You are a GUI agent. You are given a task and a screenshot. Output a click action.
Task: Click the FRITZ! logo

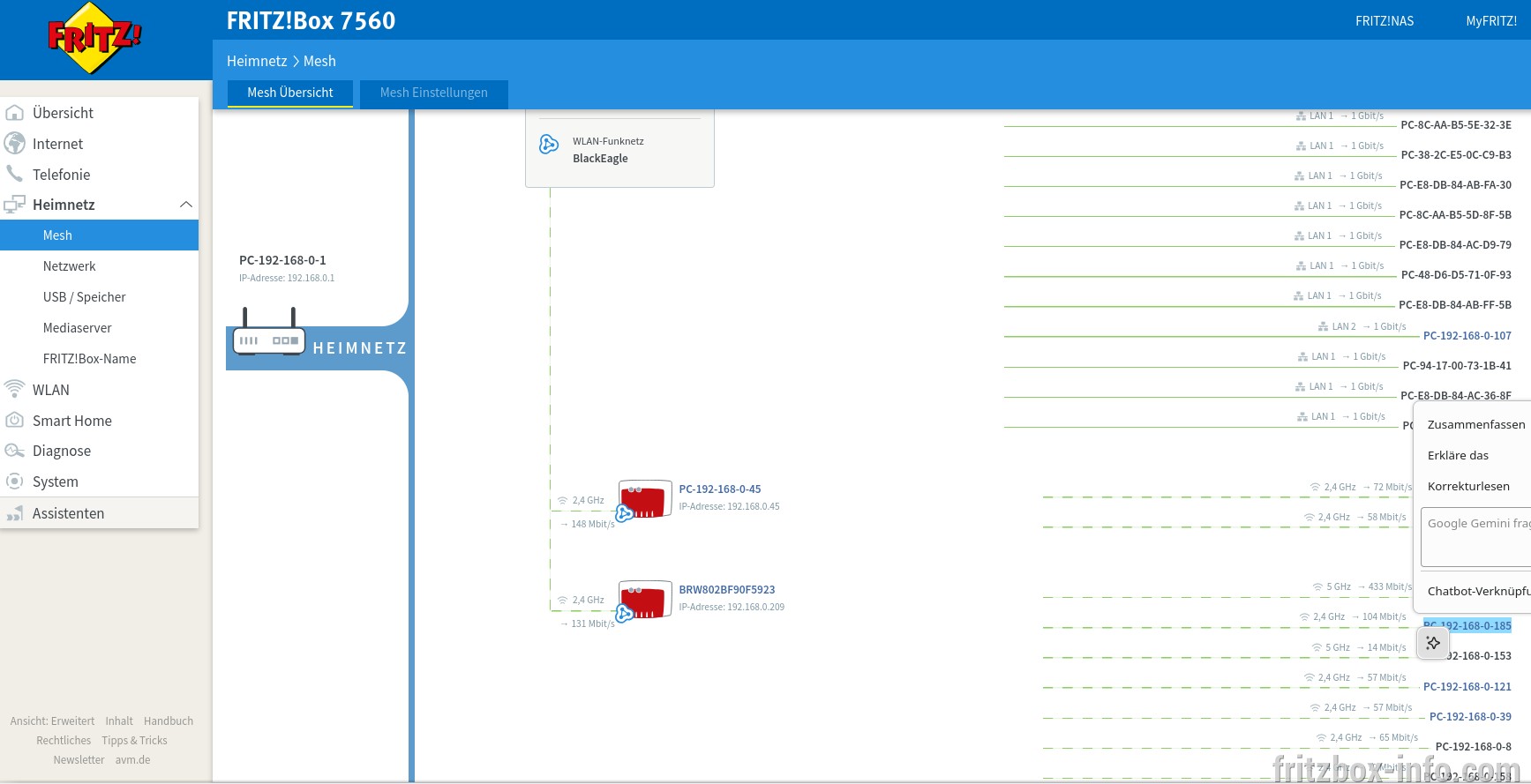coord(94,38)
